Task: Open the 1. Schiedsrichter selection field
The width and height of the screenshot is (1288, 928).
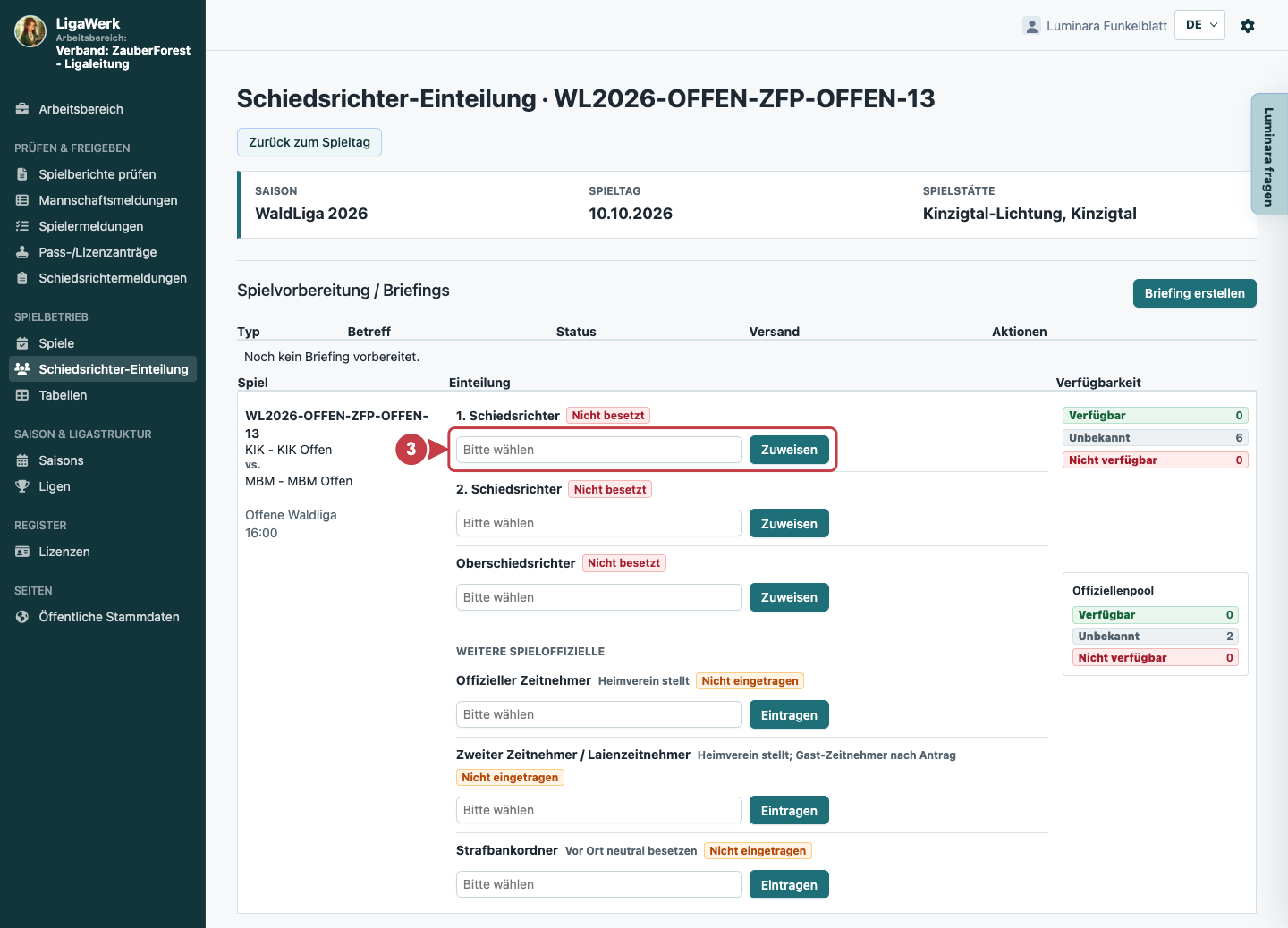Action: (599, 450)
